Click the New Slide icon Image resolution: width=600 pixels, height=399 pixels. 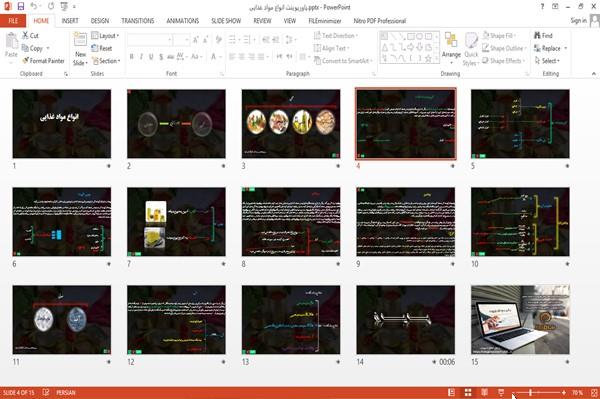click(x=80, y=39)
